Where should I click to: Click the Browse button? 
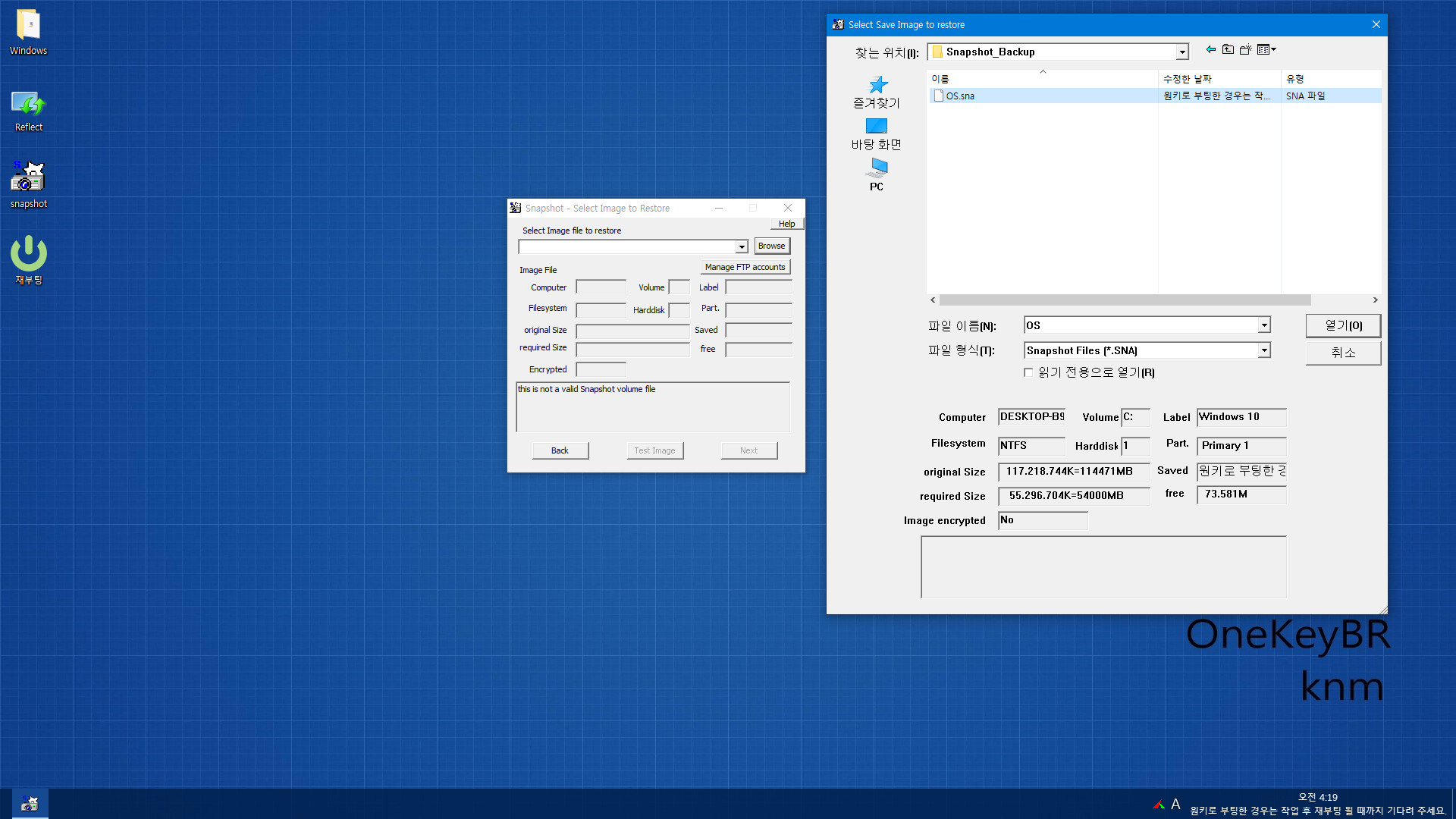click(x=772, y=246)
